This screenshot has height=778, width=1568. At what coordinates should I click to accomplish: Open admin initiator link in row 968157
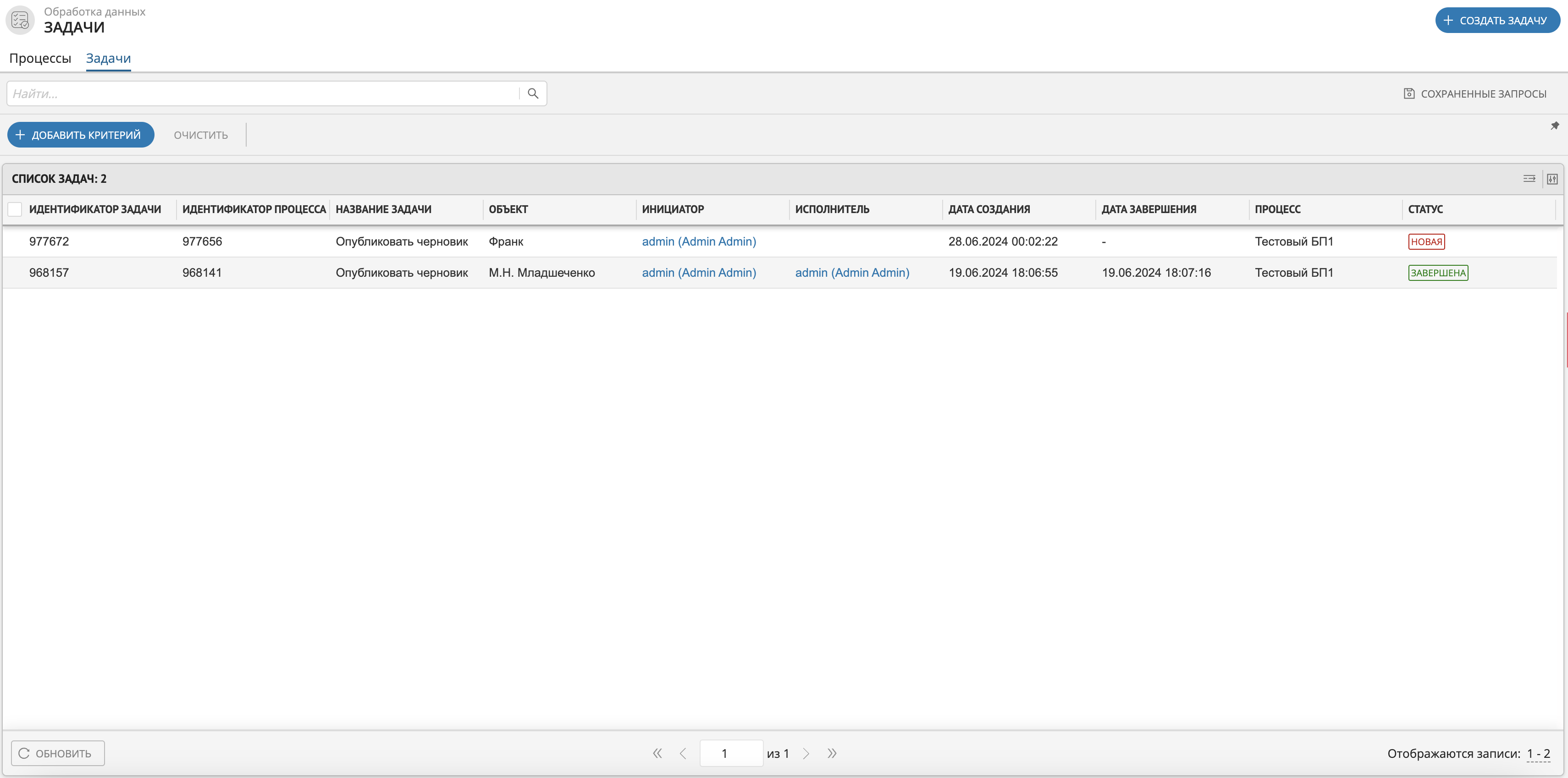699,273
